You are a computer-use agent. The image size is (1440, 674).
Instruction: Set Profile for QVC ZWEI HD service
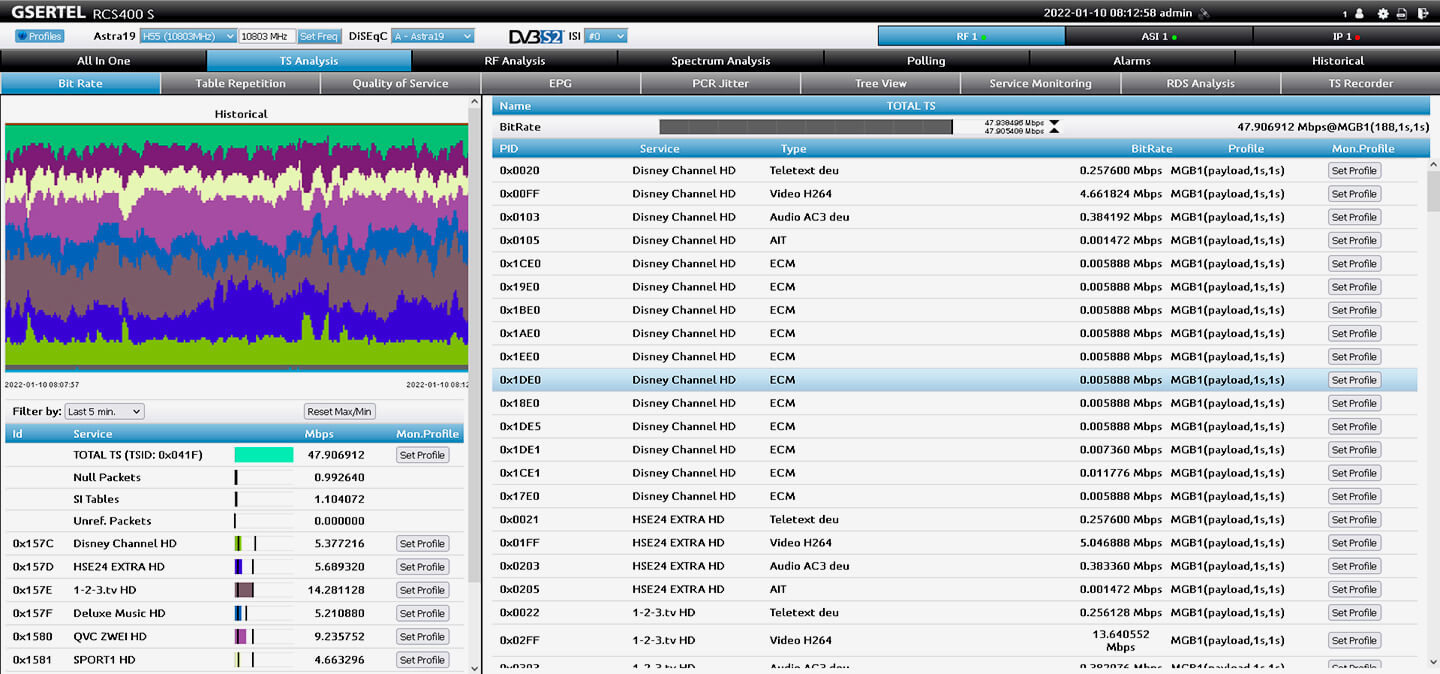422,637
